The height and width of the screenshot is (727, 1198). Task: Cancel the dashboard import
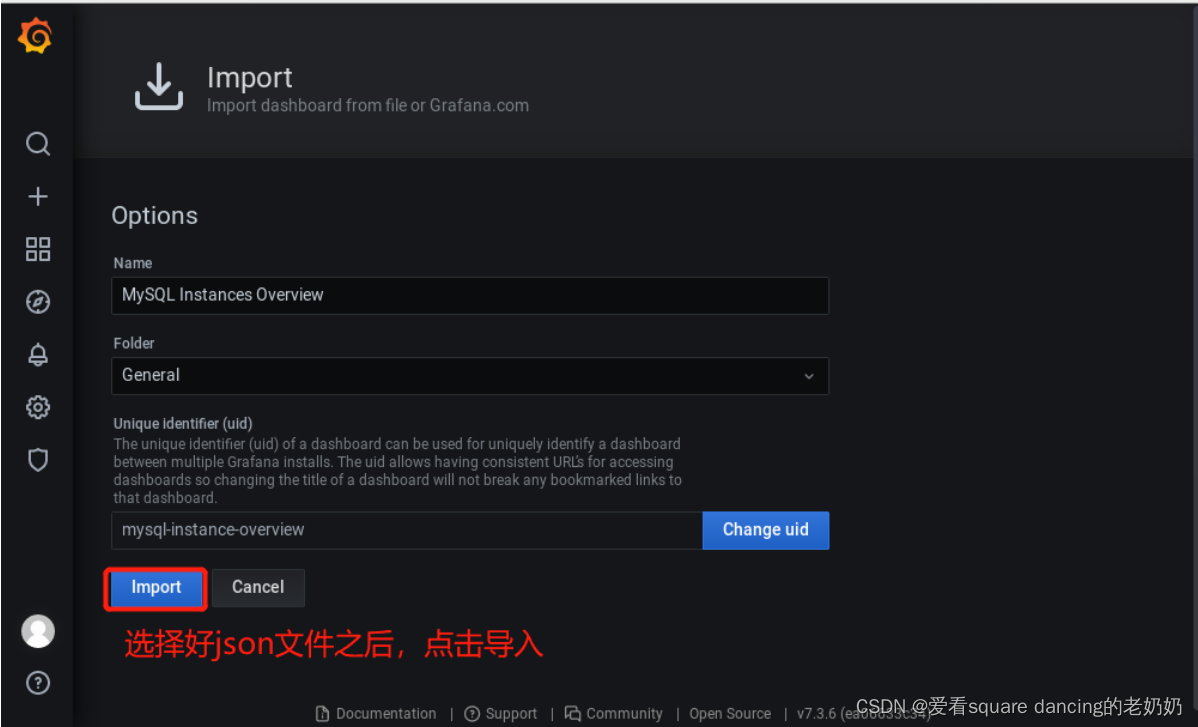(x=258, y=587)
